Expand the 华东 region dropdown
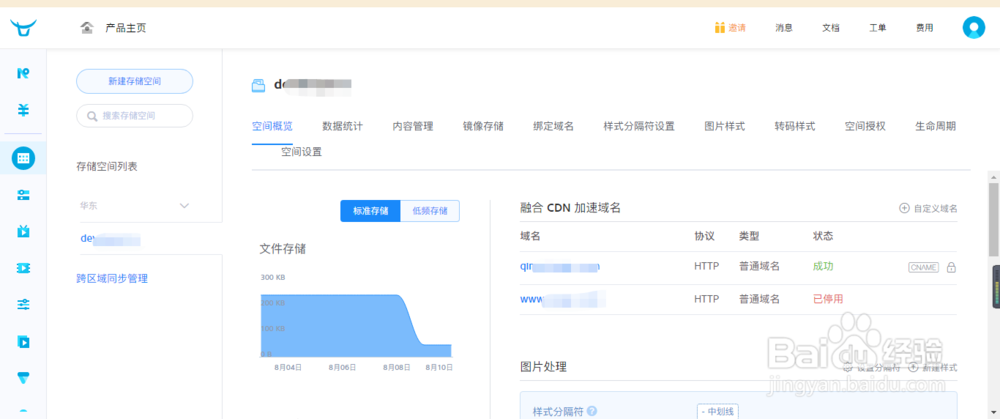 pyautogui.click(x=184, y=206)
